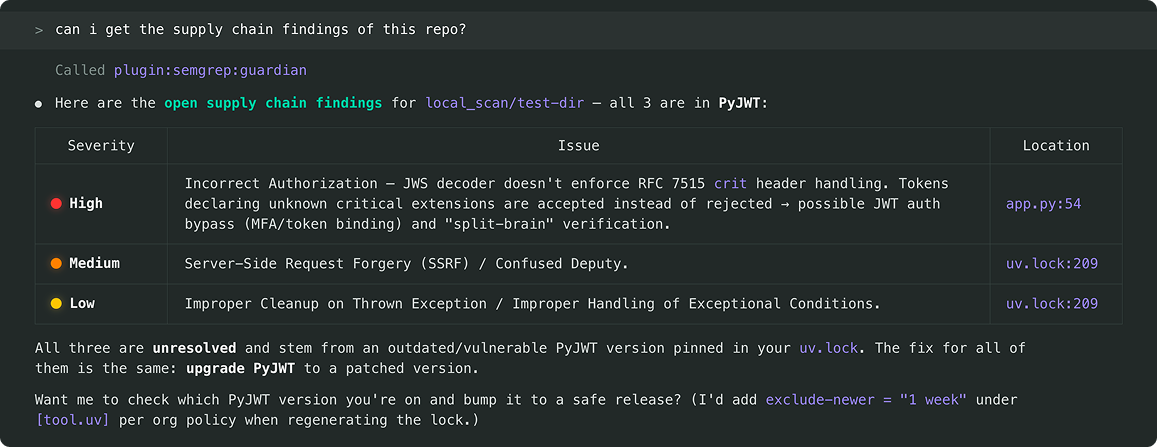This screenshot has height=447, width=1157.
Task: Click the 'Called' label
Action: [x=80, y=70]
